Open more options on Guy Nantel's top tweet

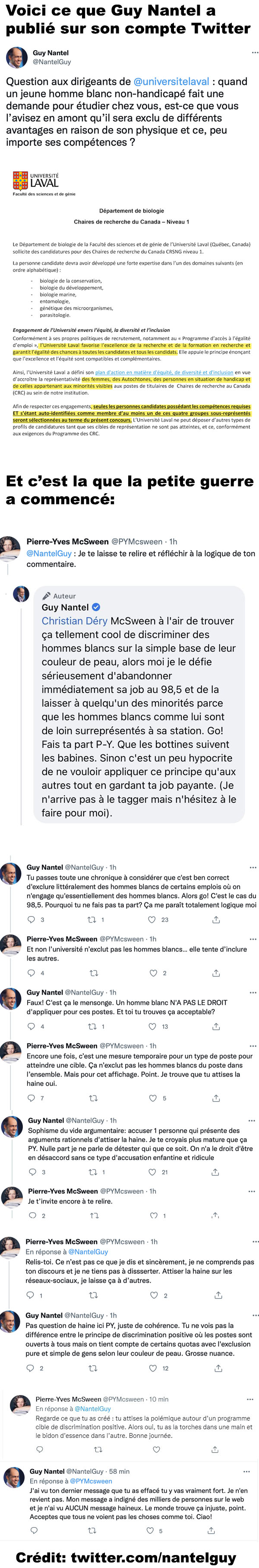coord(255,53)
